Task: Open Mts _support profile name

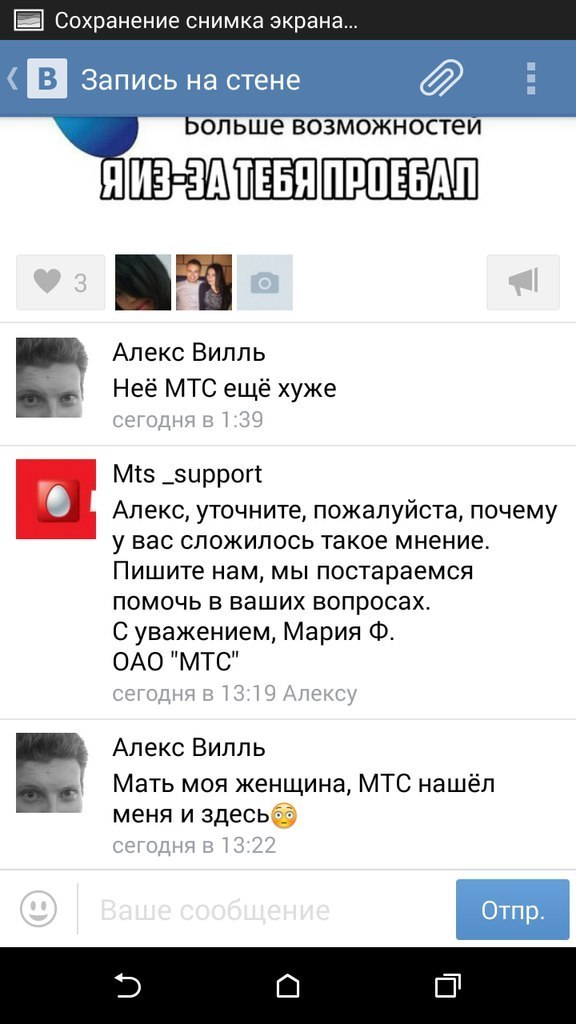Action: pos(187,473)
